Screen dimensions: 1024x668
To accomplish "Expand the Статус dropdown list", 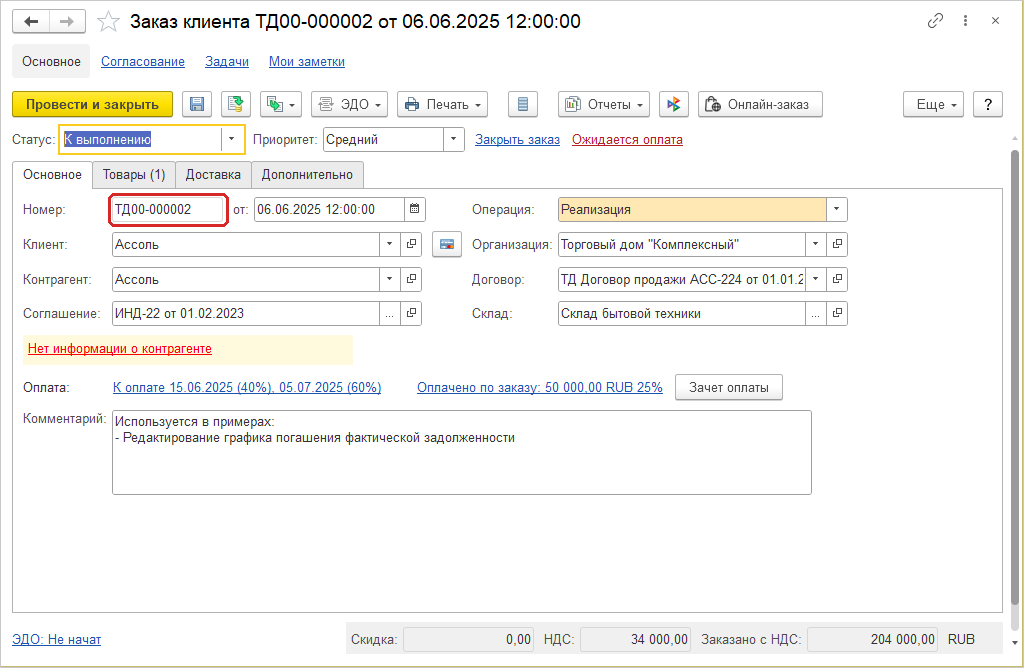I will [231, 139].
